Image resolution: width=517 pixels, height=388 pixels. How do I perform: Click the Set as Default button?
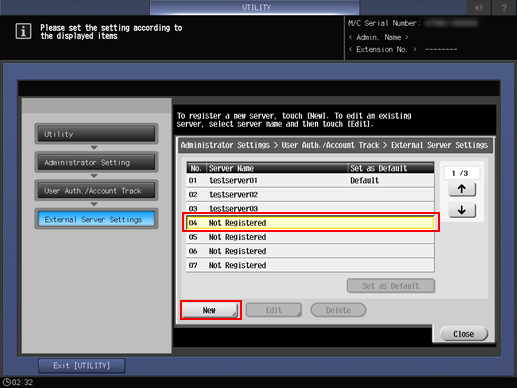[x=391, y=286]
